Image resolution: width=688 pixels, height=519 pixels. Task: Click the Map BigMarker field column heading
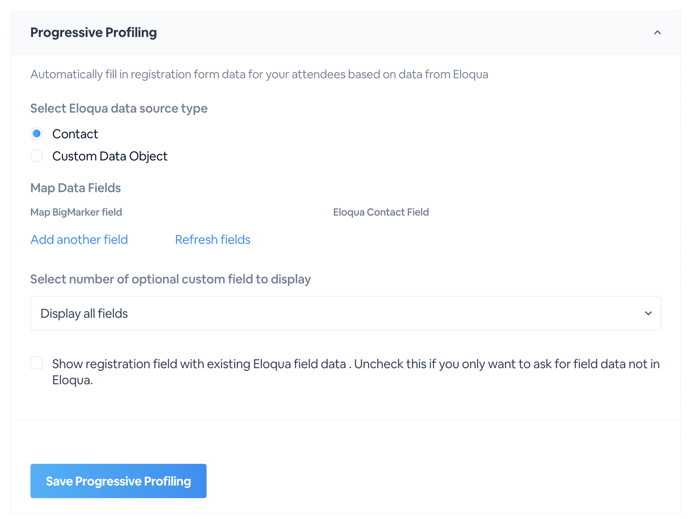(76, 212)
